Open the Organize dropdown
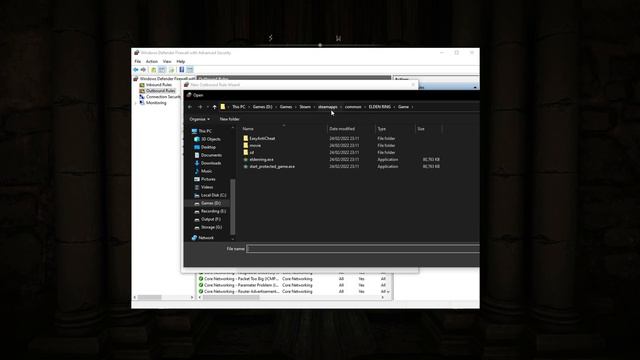Screen dimensions: 640x360 coord(199,119)
